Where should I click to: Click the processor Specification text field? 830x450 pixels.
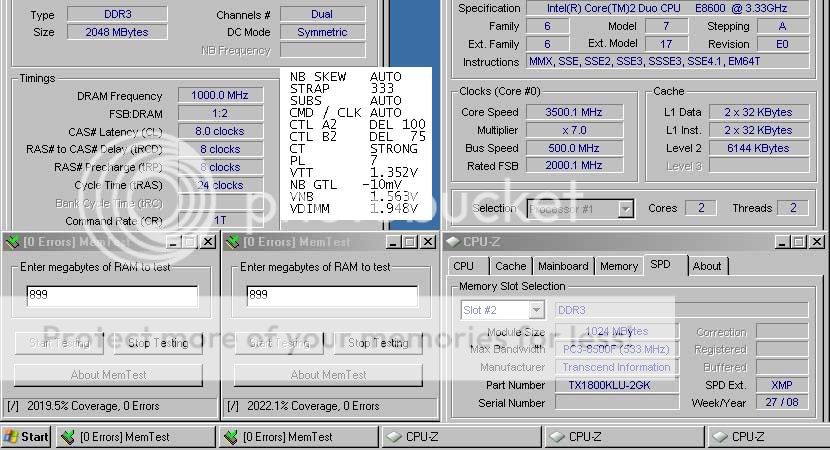[667, 8]
